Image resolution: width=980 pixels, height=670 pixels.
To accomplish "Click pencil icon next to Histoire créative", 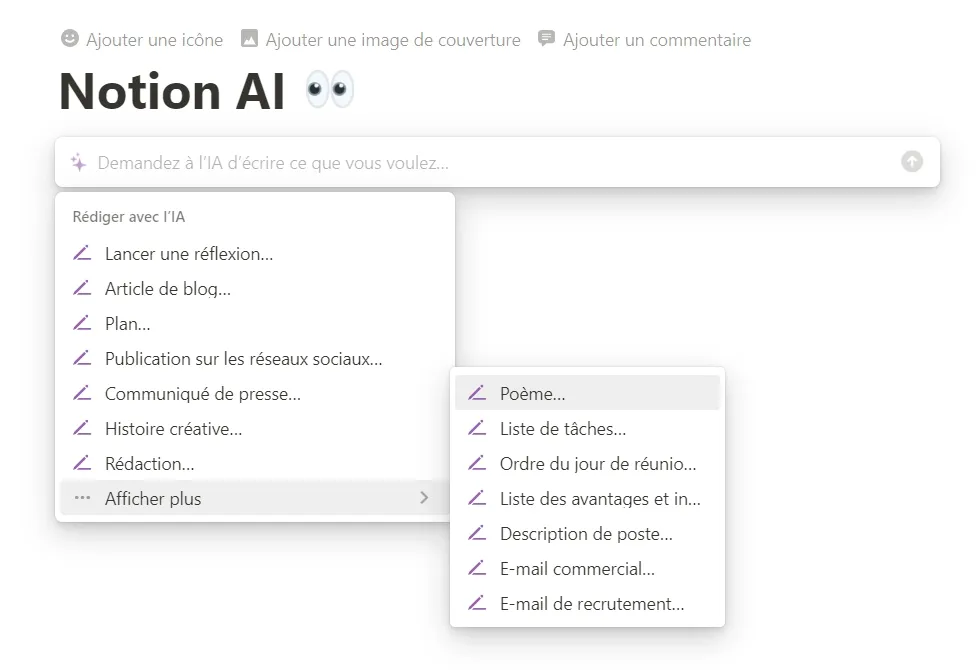I will pos(82,428).
